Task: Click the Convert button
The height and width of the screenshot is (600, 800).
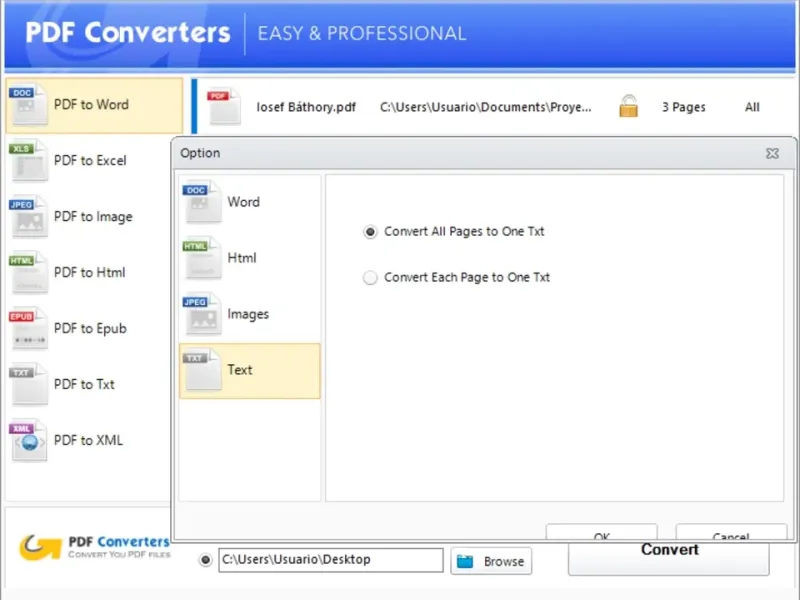Action: click(669, 558)
